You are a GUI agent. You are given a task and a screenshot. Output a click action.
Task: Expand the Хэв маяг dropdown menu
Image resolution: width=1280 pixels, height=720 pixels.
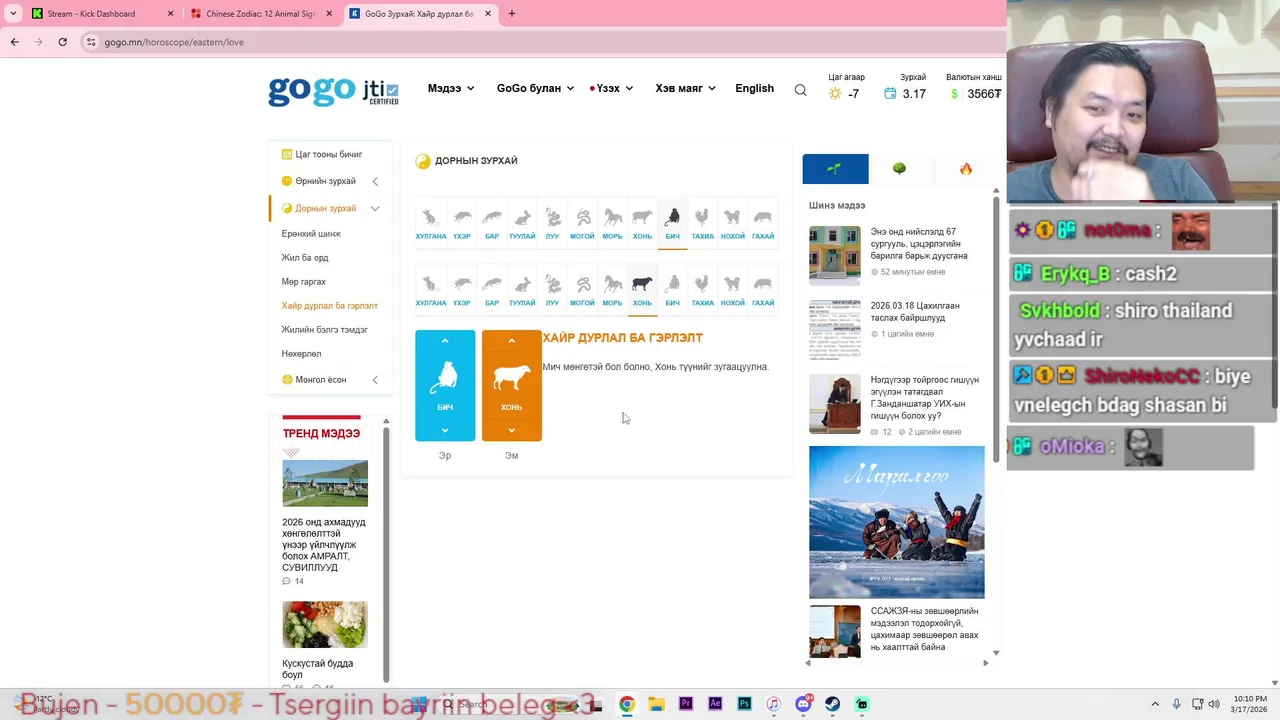[x=685, y=88]
